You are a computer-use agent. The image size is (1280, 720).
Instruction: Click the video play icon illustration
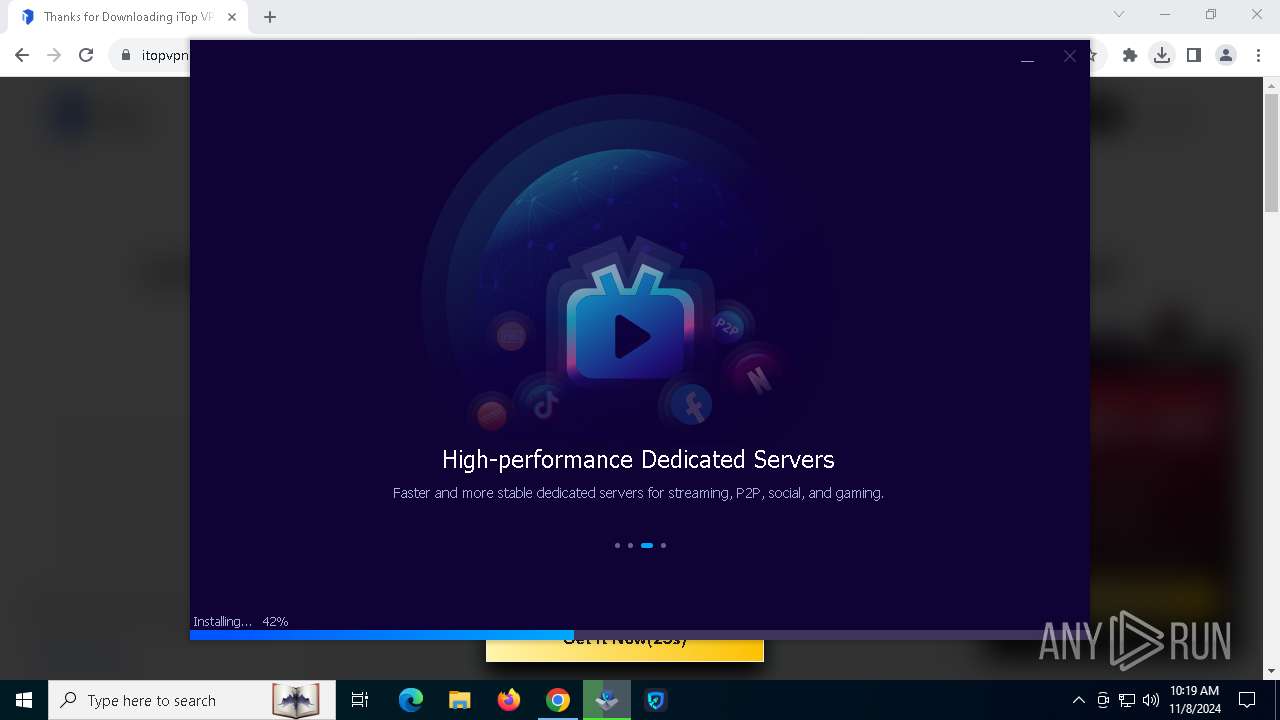tap(630, 337)
